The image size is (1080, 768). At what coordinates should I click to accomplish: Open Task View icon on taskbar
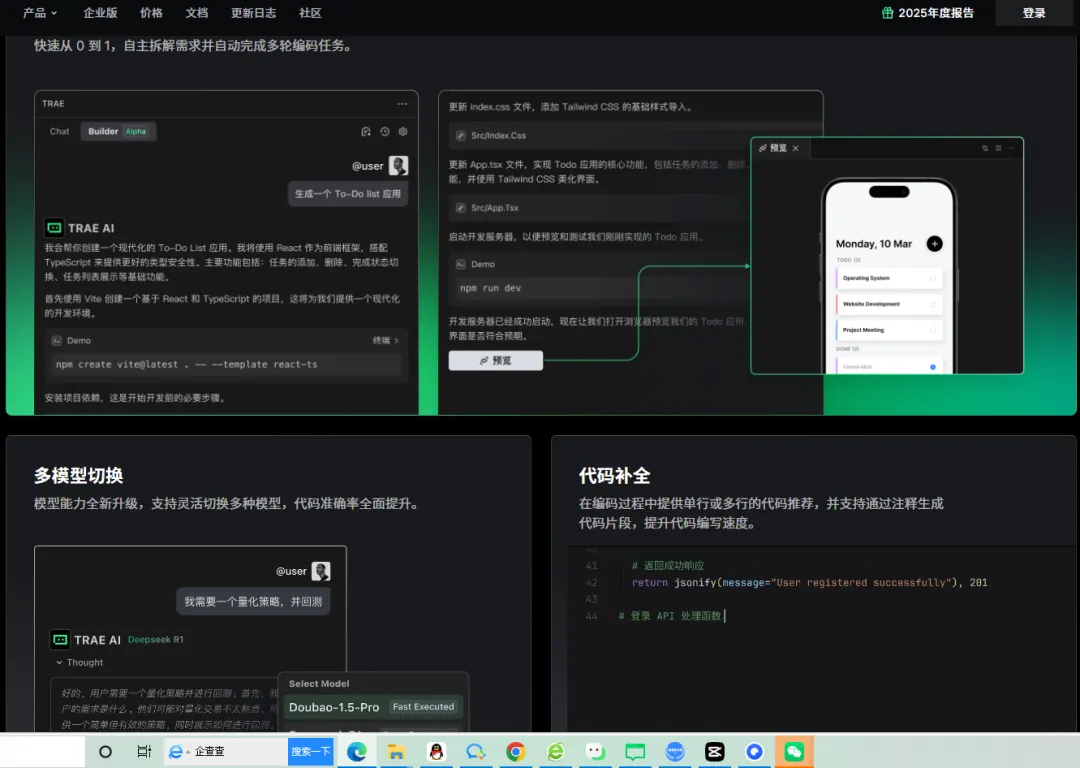click(x=144, y=751)
